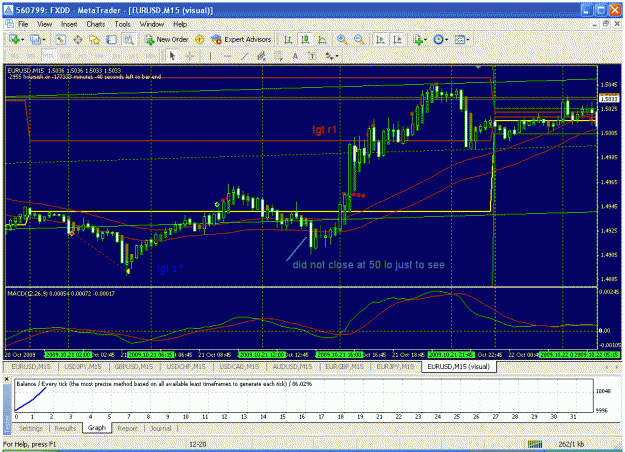Open the Profiles toolbar icon
Image resolution: width=625 pixels, height=452 pixels.
point(35,39)
